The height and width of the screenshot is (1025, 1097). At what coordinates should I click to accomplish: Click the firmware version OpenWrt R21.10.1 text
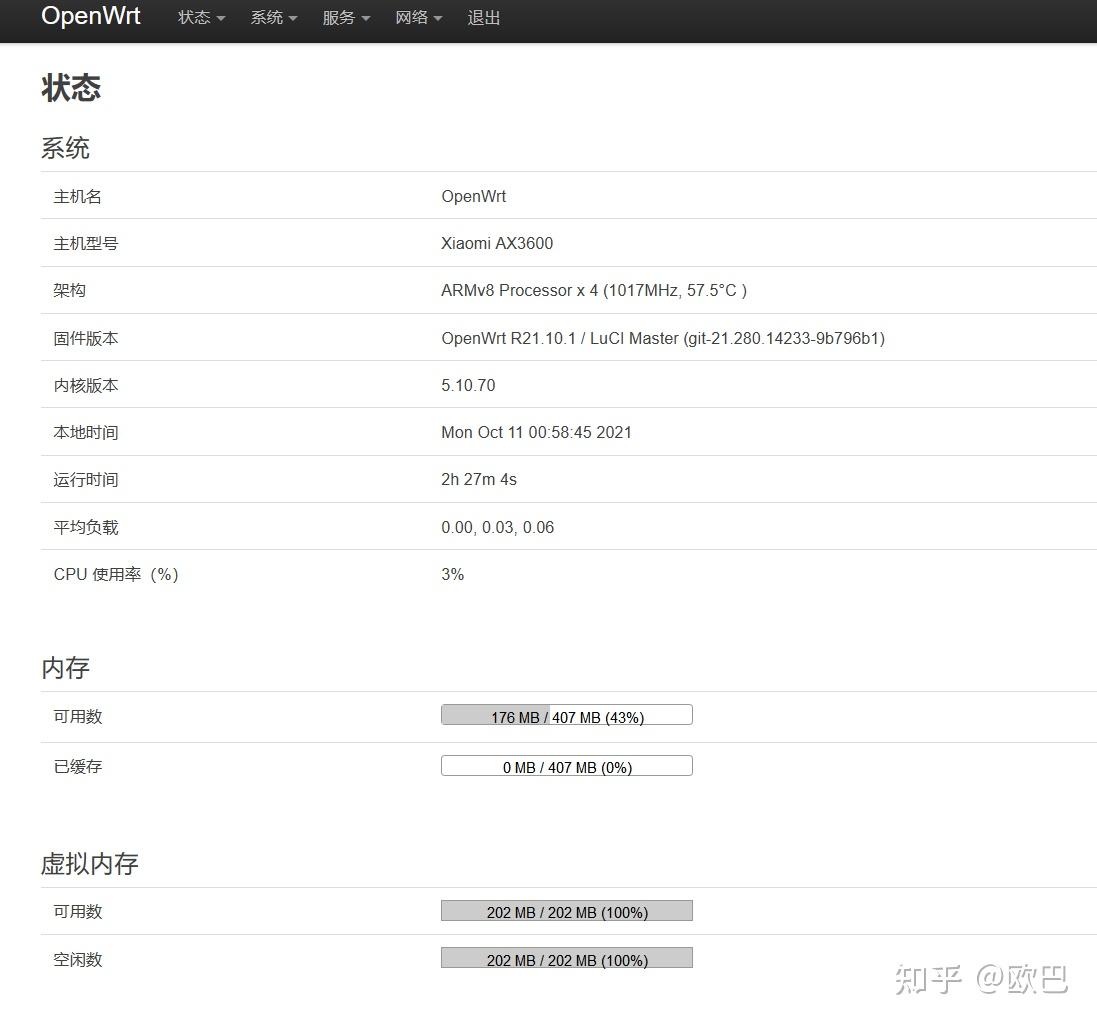click(x=662, y=338)
